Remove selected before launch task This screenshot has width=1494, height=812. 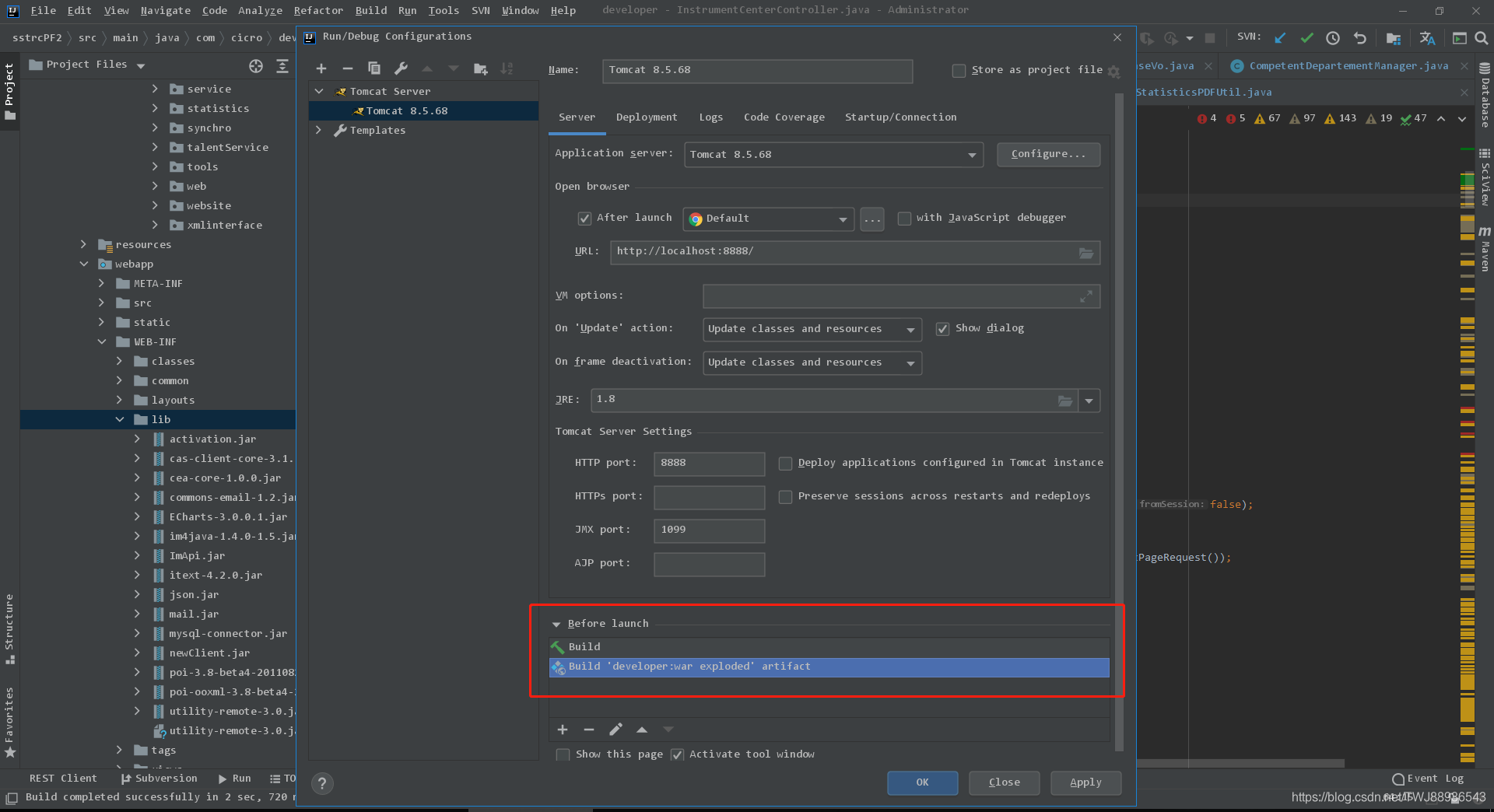tap(589, 730)
